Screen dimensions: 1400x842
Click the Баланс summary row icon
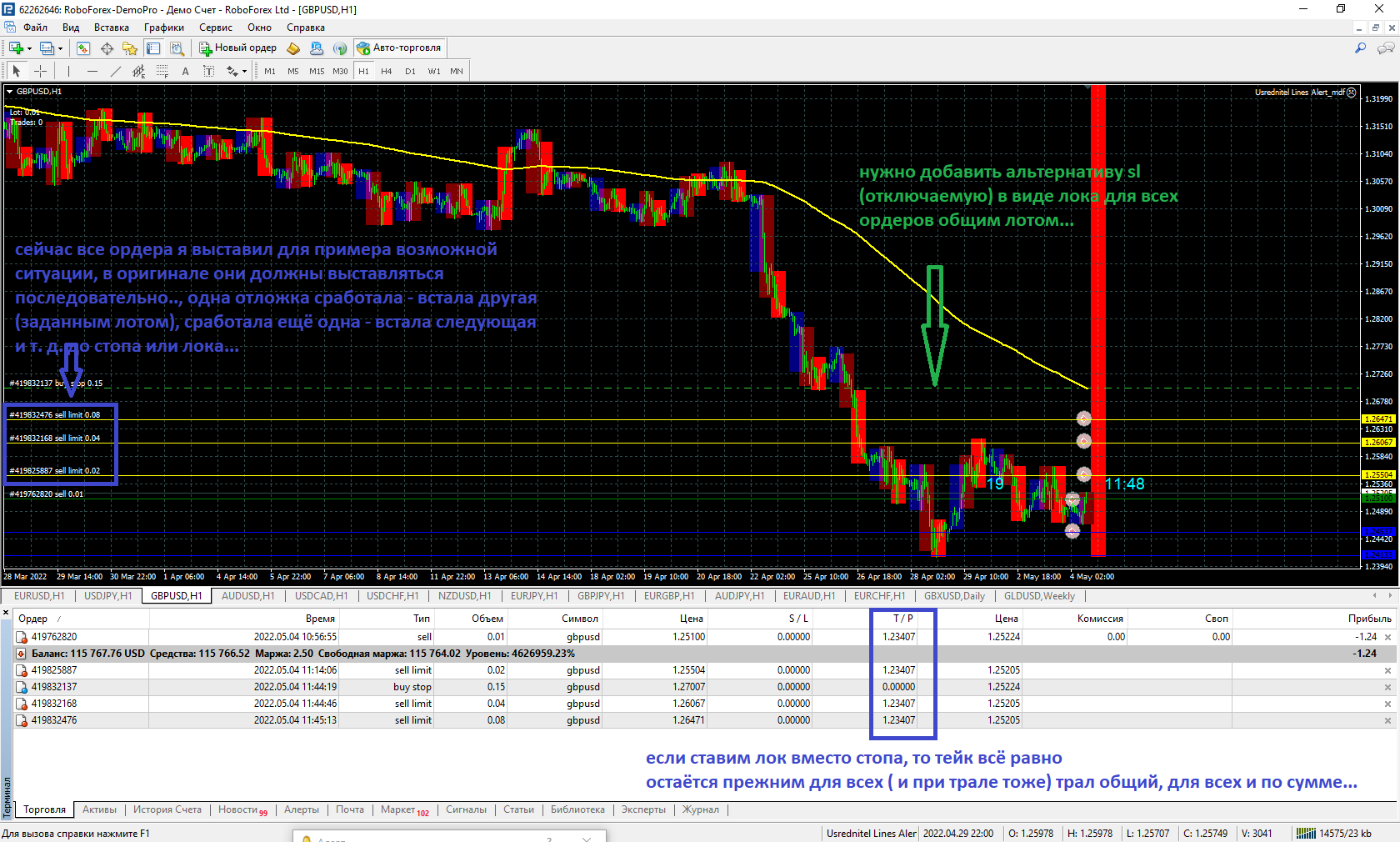[x=21, y=654]
